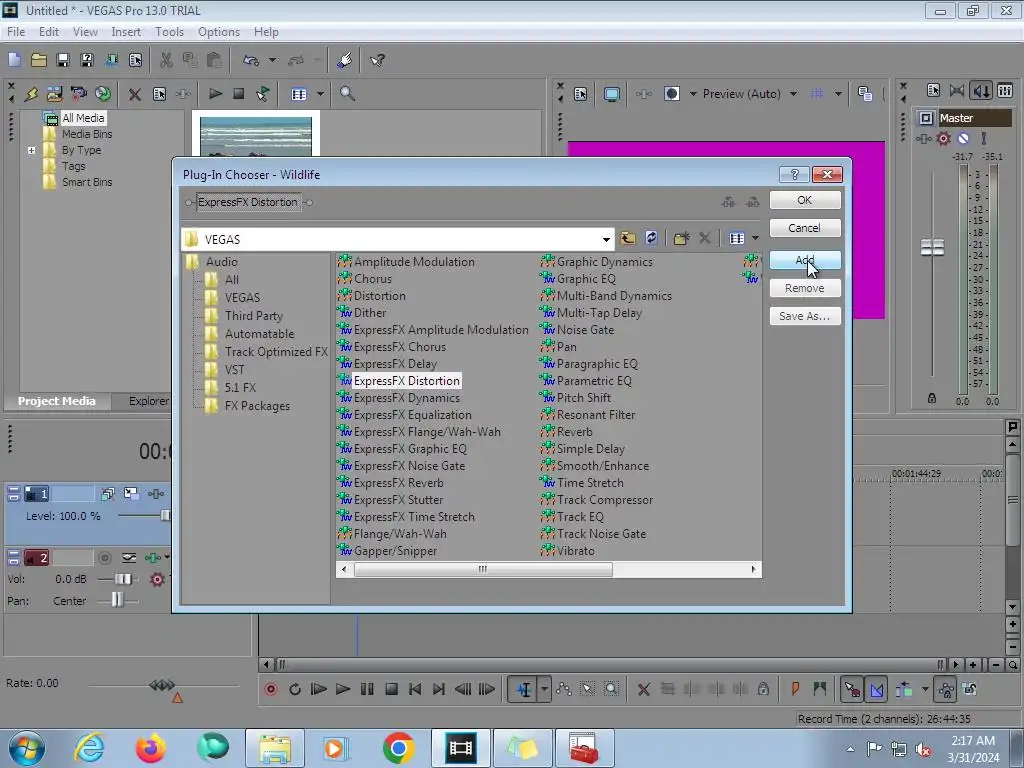Open Firefox from the taskbar
This screenshot has width=1024, height=768.
click(150, 748)
